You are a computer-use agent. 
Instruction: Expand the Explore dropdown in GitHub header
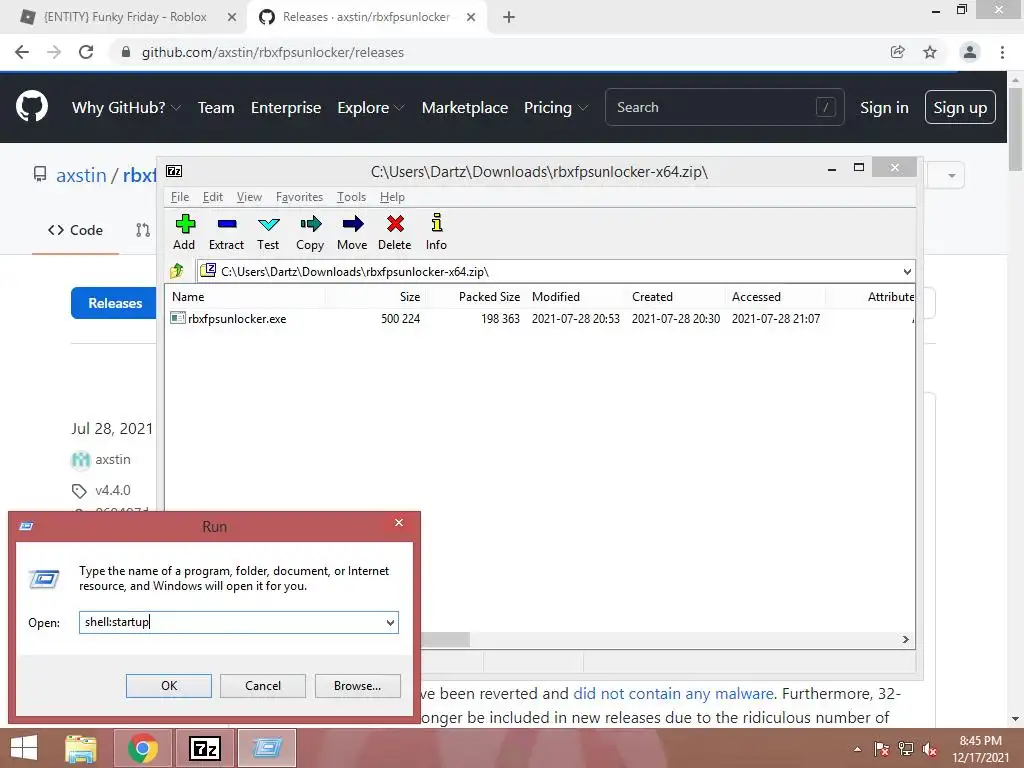tap(371, 108)
